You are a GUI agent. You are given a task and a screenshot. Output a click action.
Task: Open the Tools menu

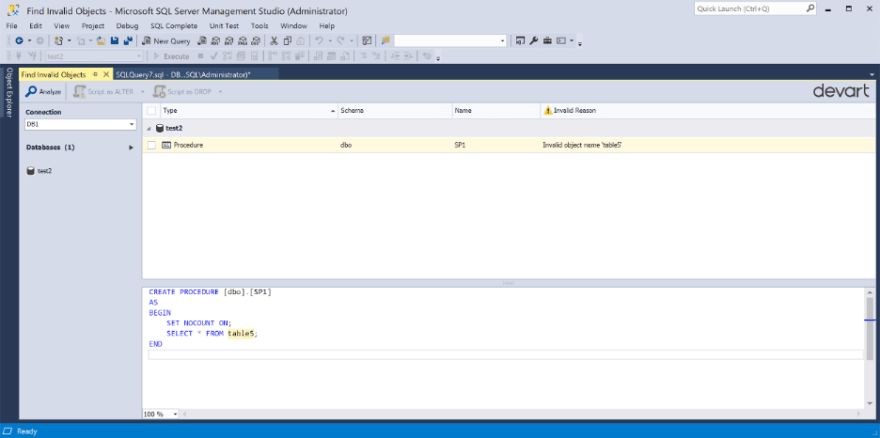(x=259, y=26)
